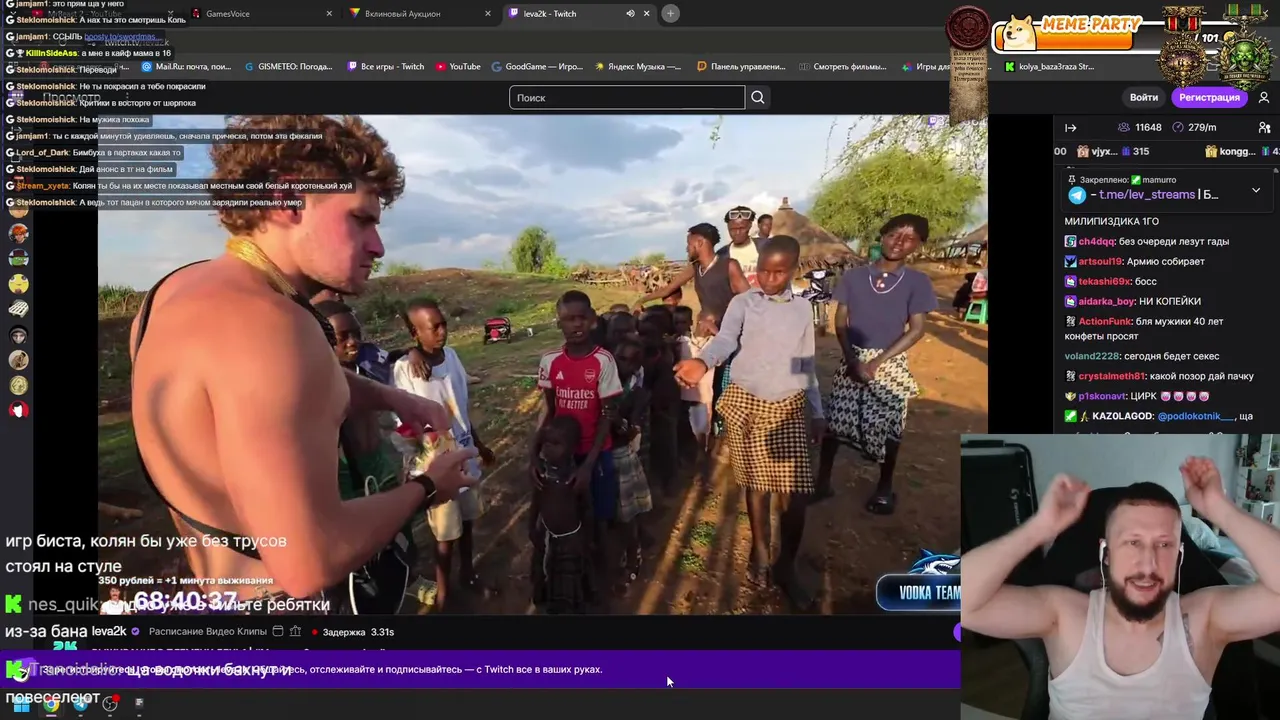Click the @podlokotnik mention in chat
This screenshot has width=1280, height=720.
[1197, 416]
